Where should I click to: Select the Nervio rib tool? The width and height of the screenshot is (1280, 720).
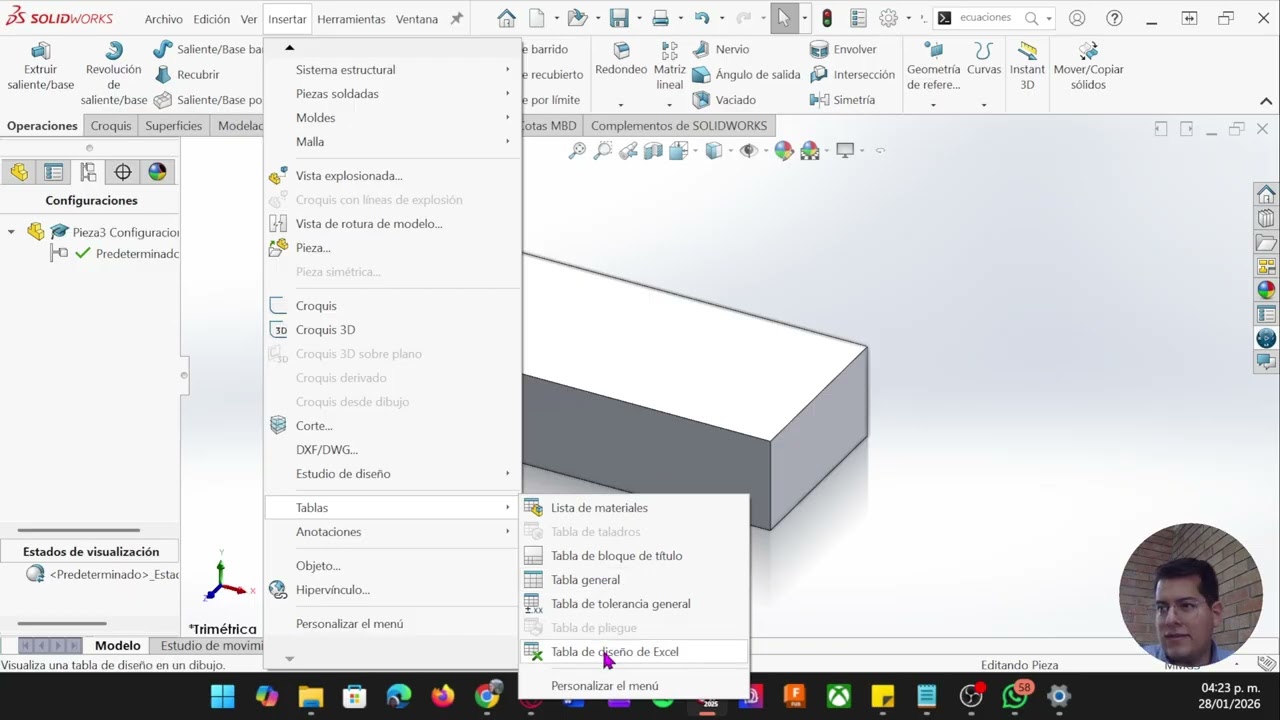click(x=720, y=49)
